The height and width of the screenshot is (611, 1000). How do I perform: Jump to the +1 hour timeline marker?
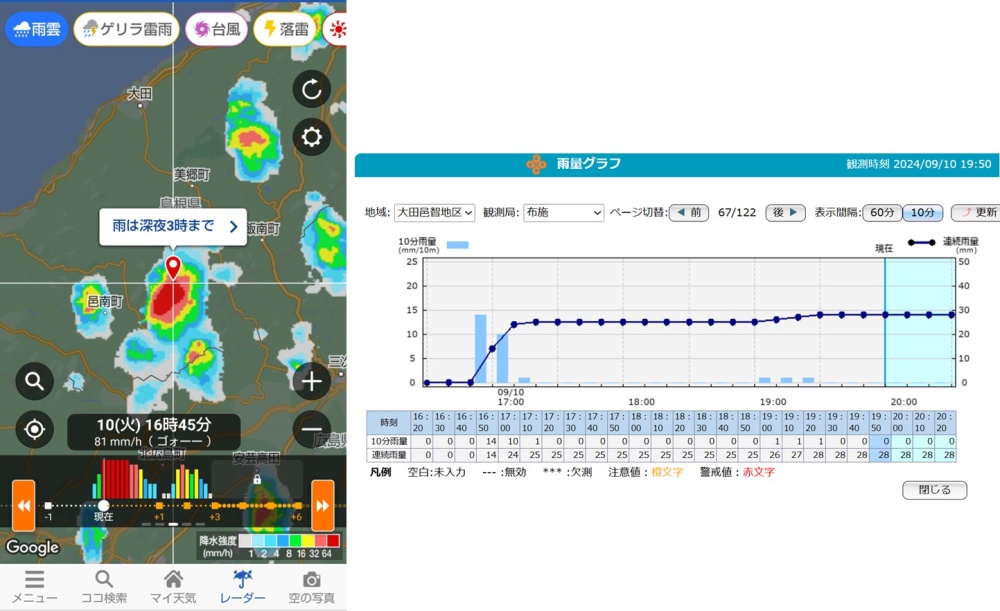click(159, 506)
